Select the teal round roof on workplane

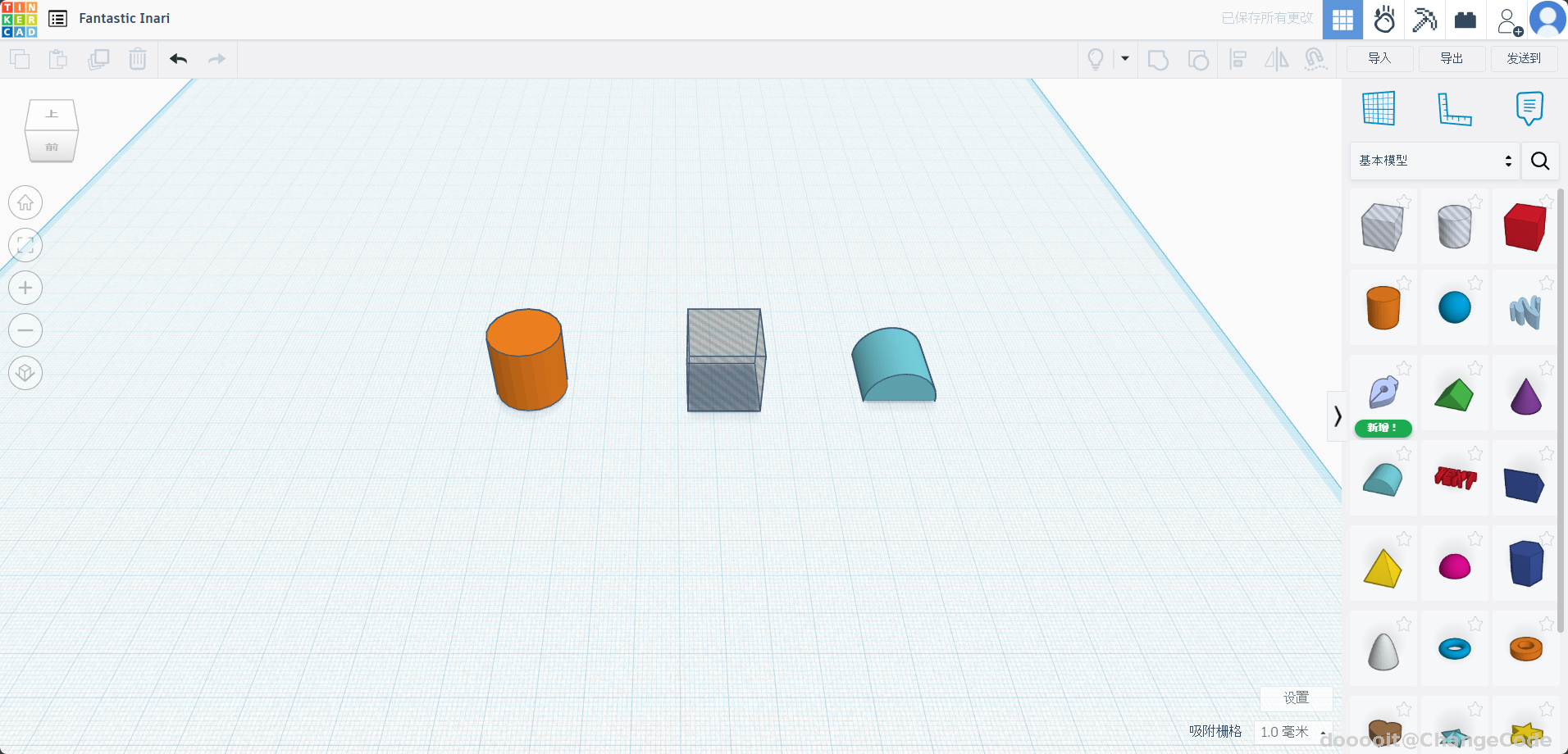point(893,365)
